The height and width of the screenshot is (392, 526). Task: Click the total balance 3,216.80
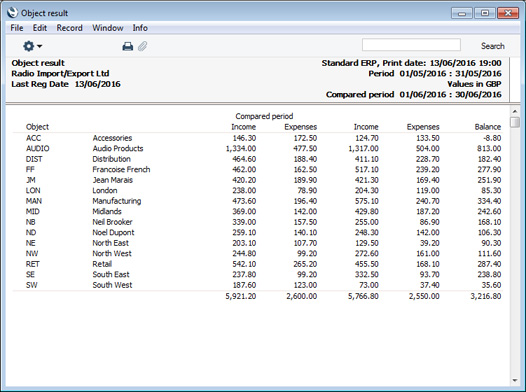click(486, 296)
